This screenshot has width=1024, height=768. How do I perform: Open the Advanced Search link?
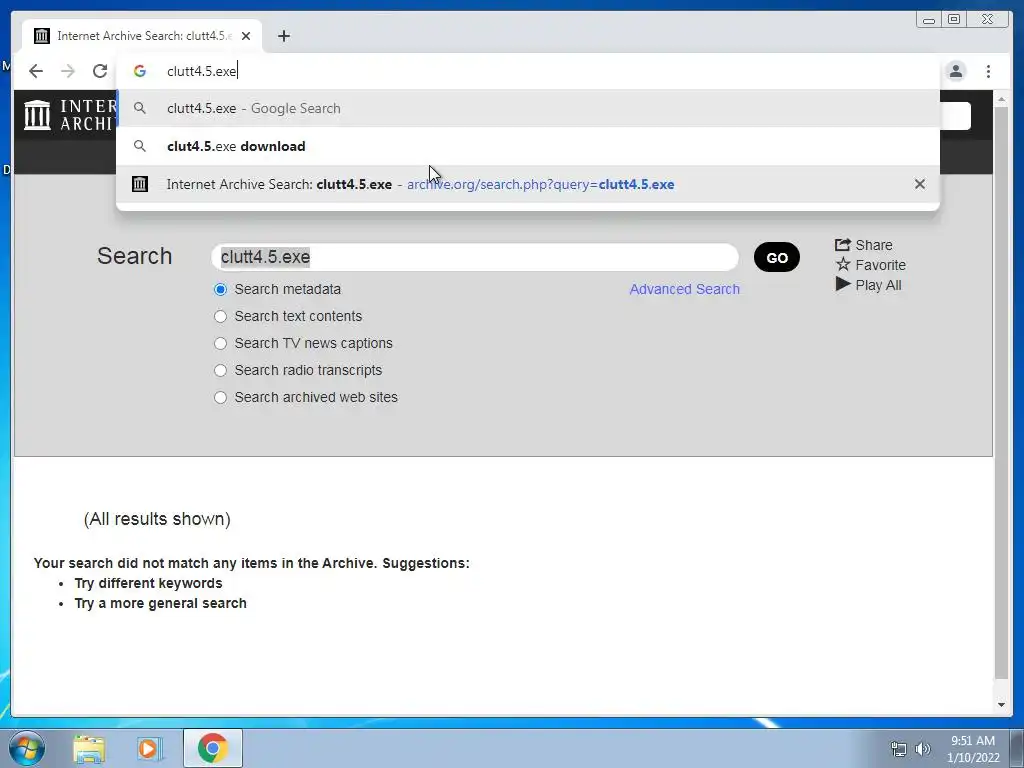point(684,289)
